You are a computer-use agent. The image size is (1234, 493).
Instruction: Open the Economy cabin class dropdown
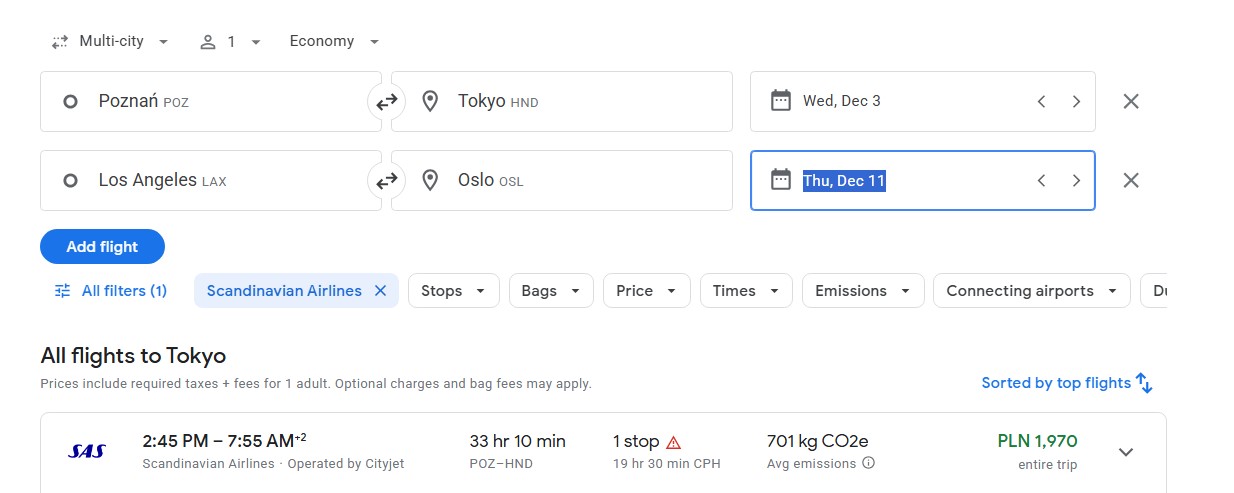(x=334, y=42)
